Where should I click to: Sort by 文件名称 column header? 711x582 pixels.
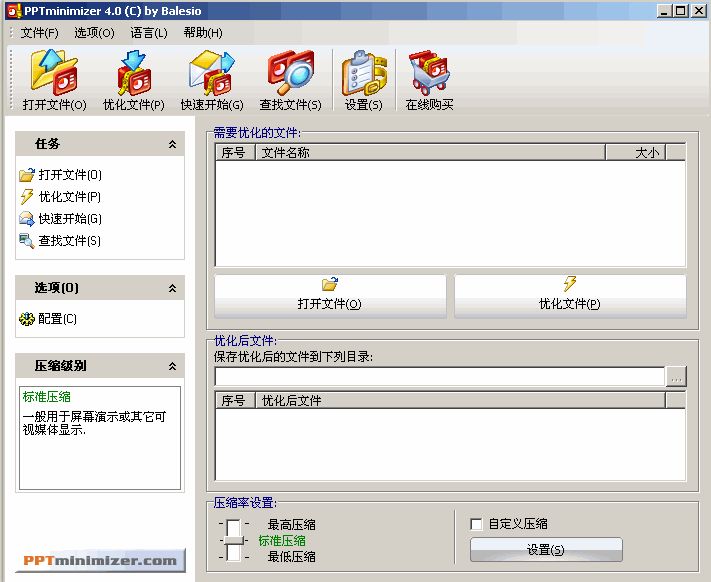click(x=430, y=153)
